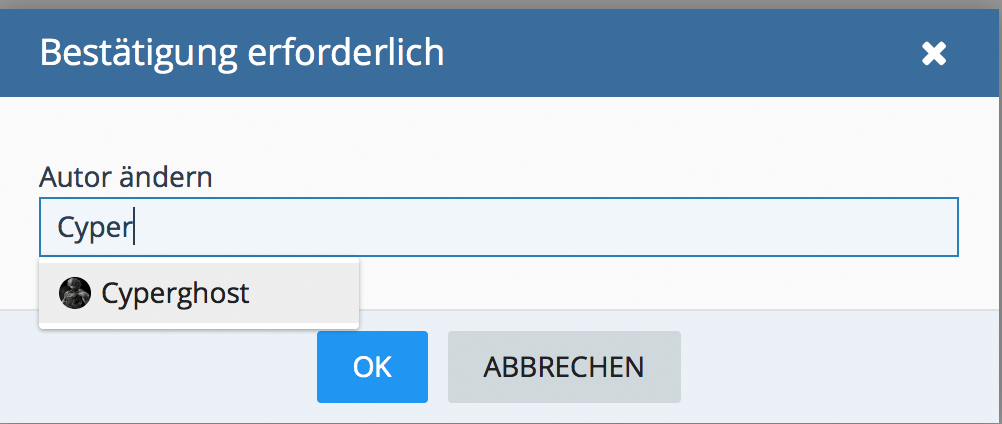
Task: Click the OK button
Action: [372, 367]
